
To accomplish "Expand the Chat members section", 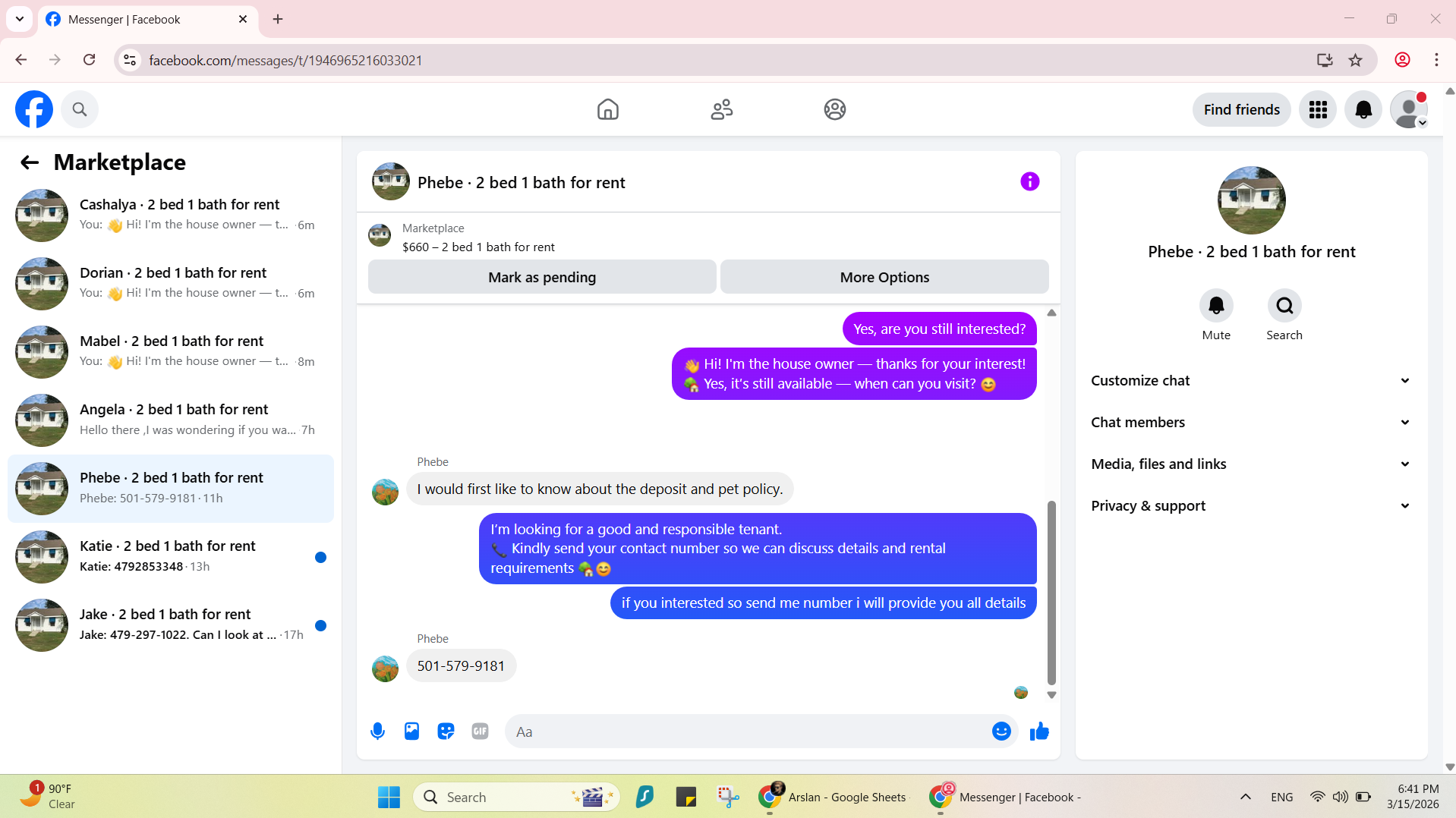I will pyautogui.click(x=1251, y=422).
